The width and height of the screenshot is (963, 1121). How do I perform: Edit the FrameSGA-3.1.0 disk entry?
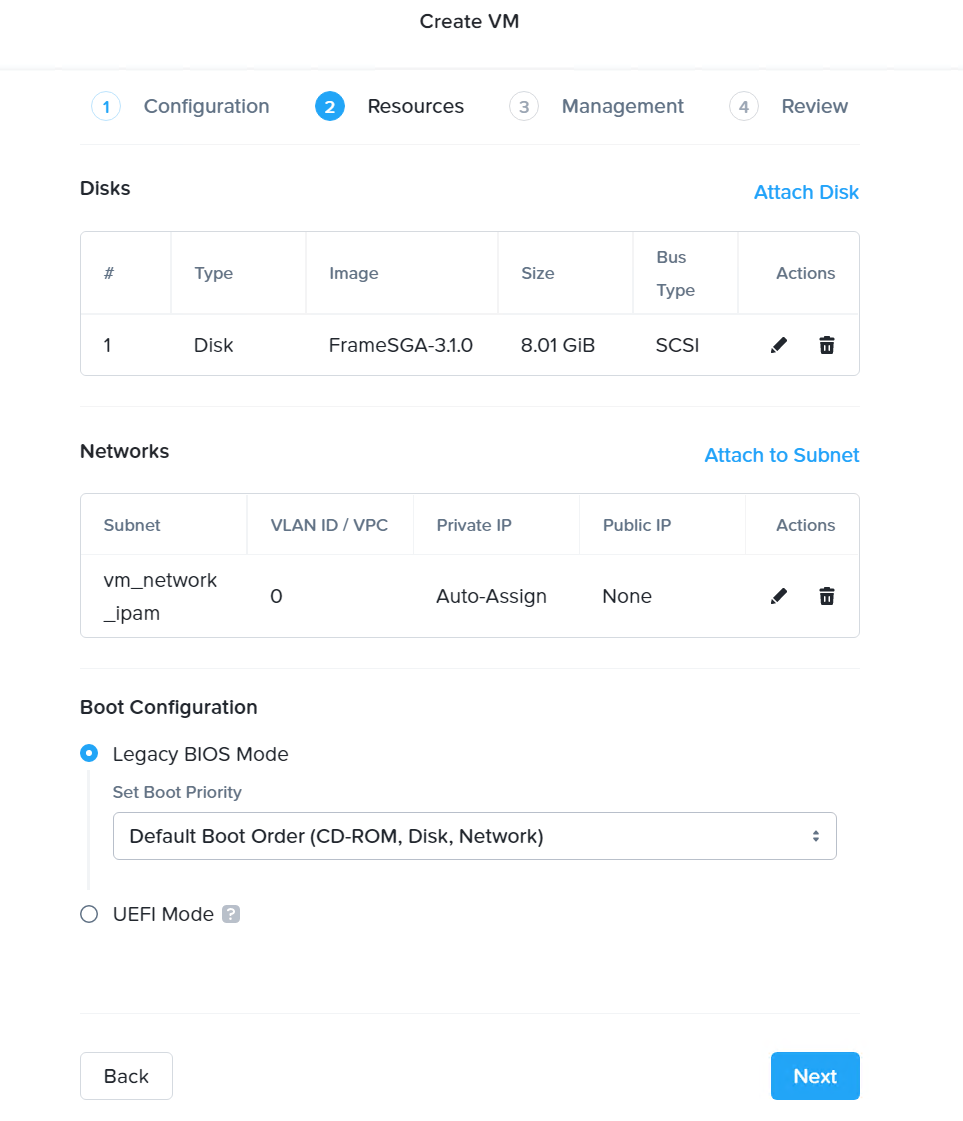coord(779,345)
